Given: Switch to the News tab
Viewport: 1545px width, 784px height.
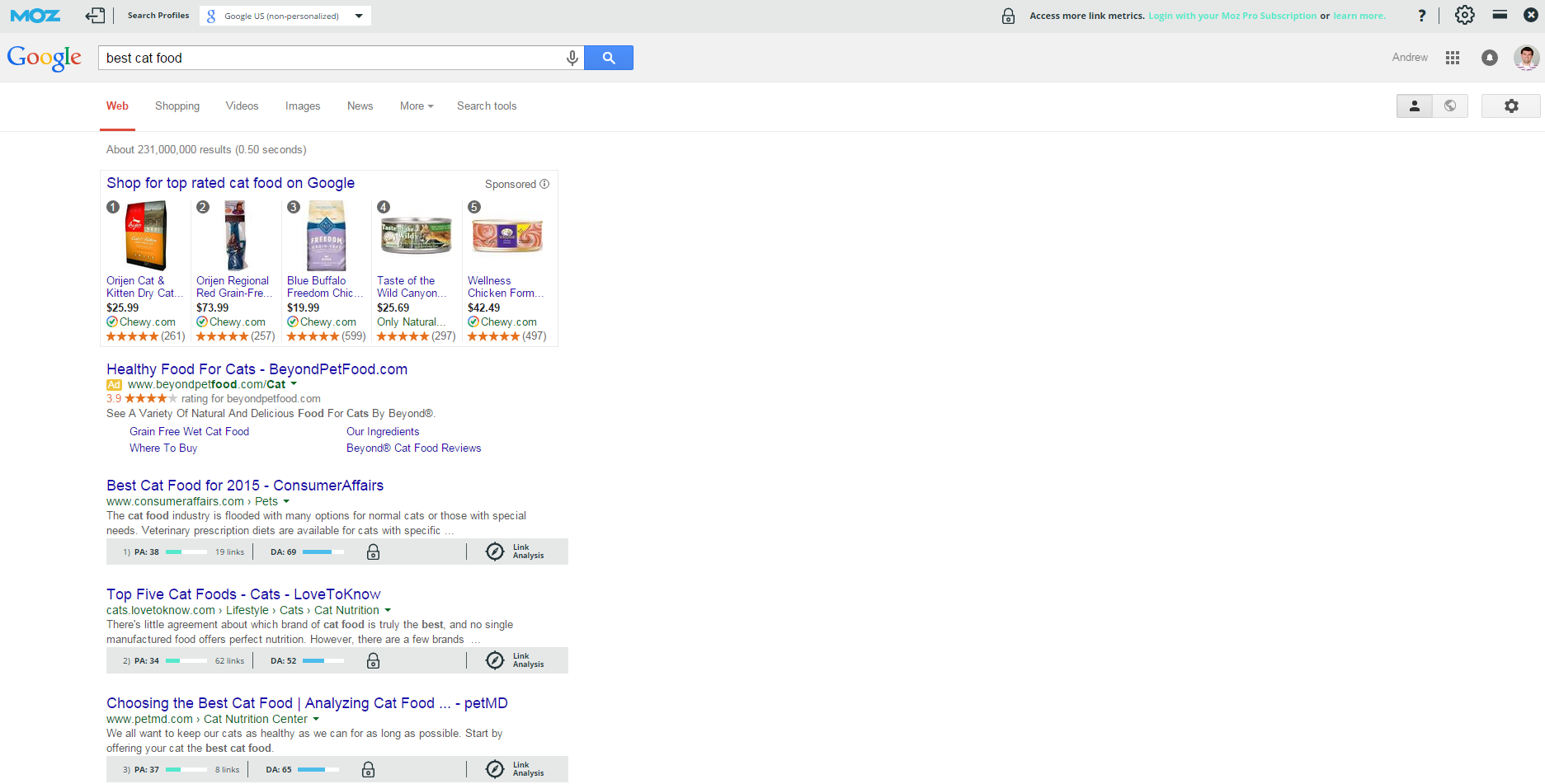Looking at the screenshot, I should pos(360,106).
